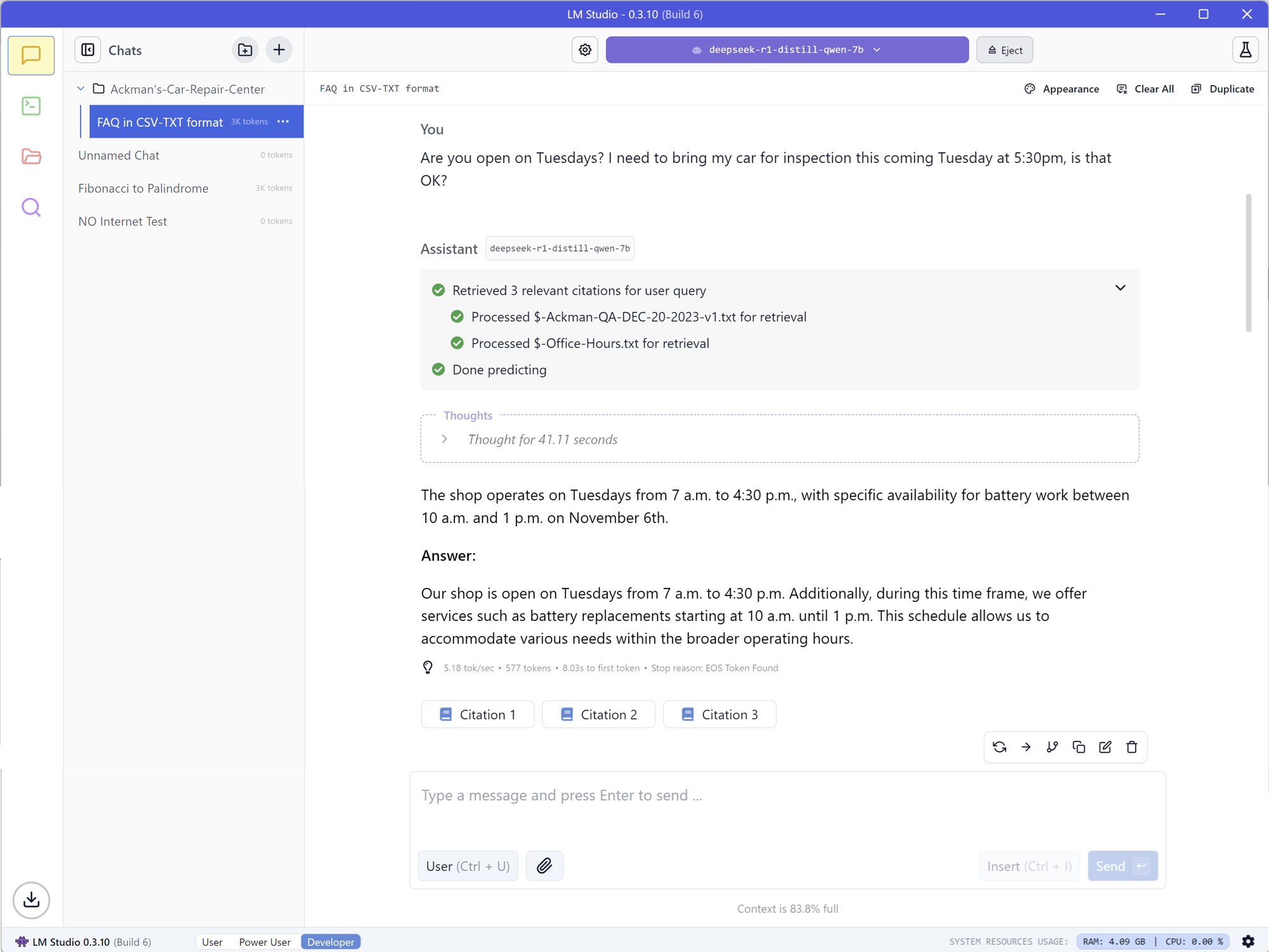Click 'Context is 83.8% full' text

(787, 908)
